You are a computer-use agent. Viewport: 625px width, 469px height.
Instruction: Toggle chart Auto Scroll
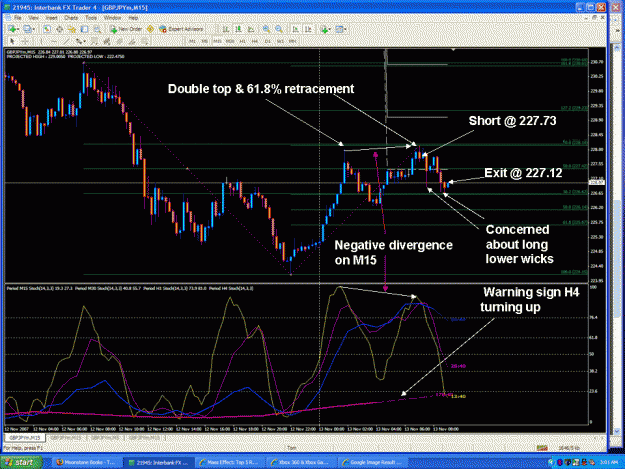tap(295, 29)
